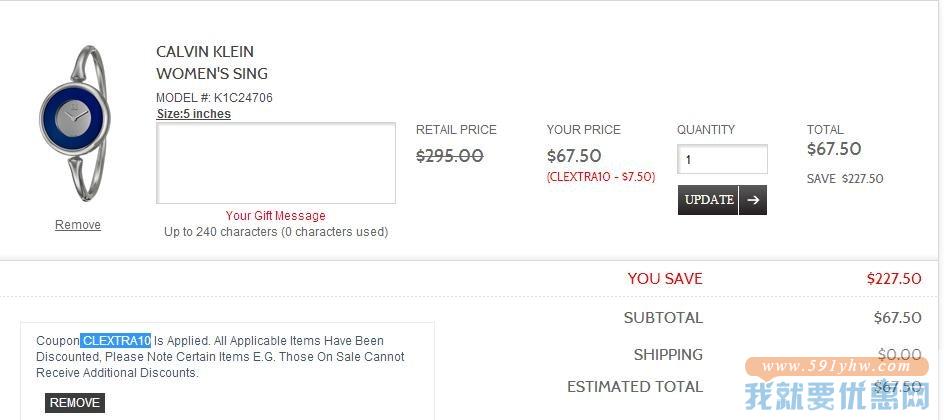944x420 pixels.
Task: Click the highlighted CLEXTRA10 coupon code
Action: (116, 341)
